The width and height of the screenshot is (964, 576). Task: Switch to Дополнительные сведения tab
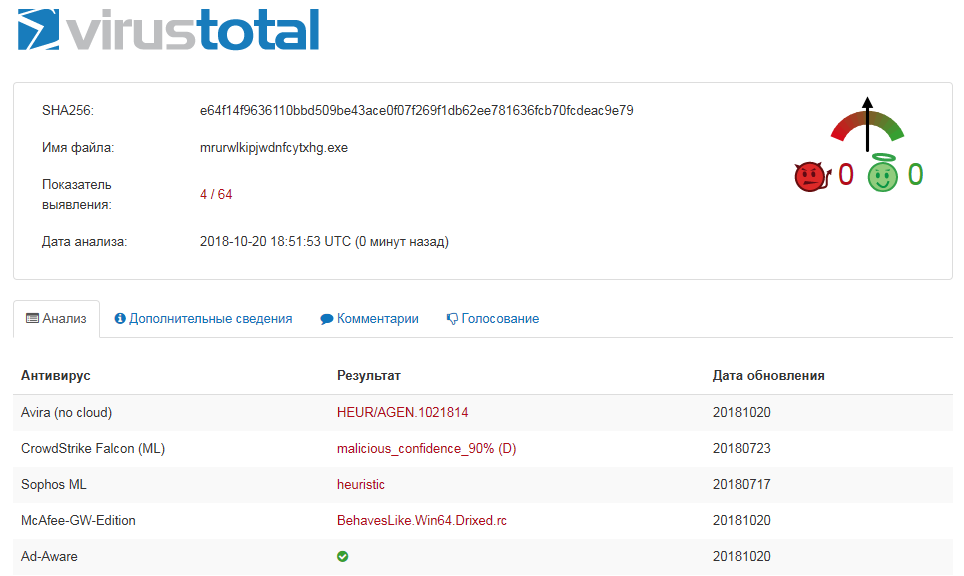tap(203, 318)
